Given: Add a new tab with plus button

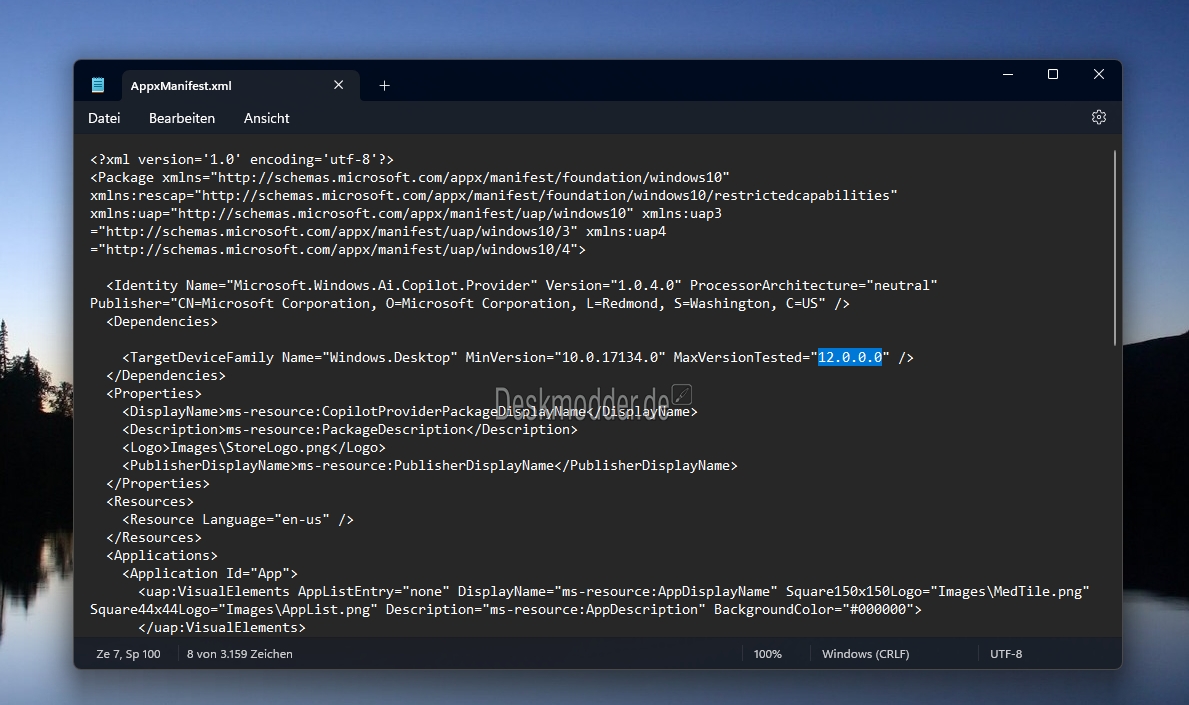Looking at the screenshot, I should coord(384,86).
